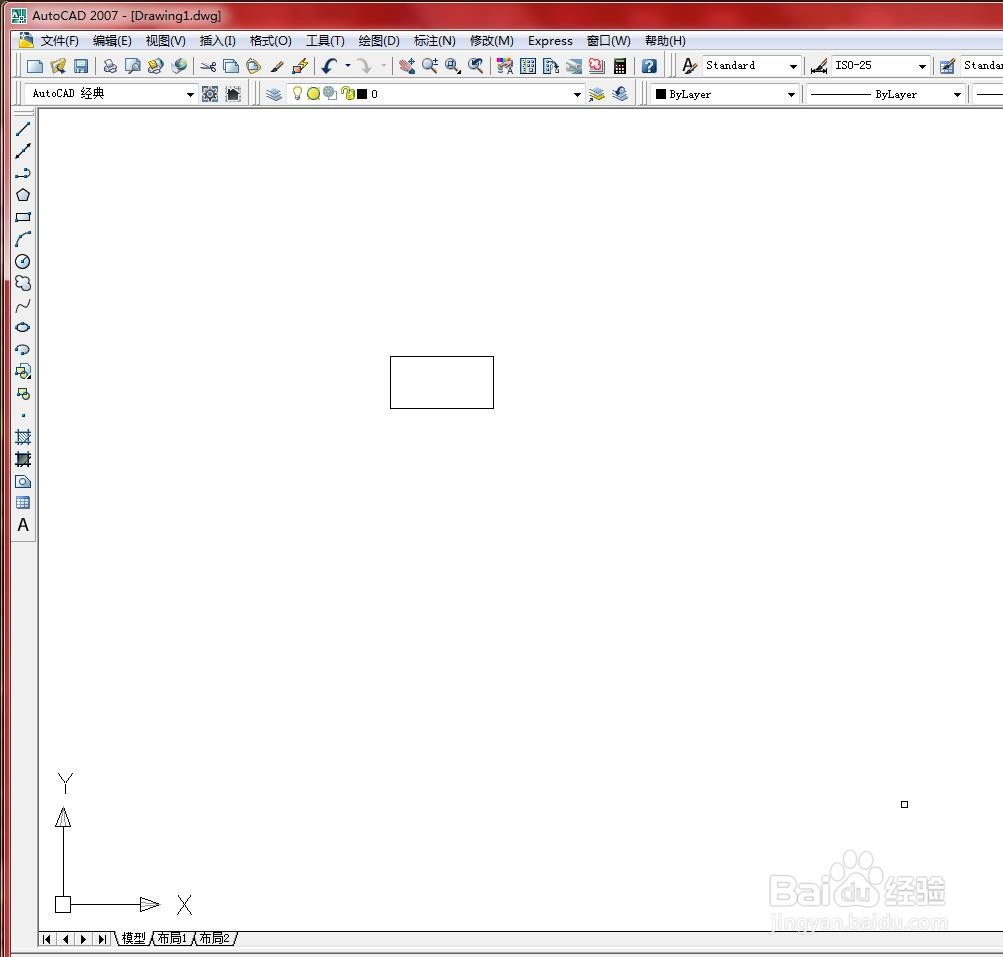
Task: Open the QuickCalc calculator
Action: point(620,66)
